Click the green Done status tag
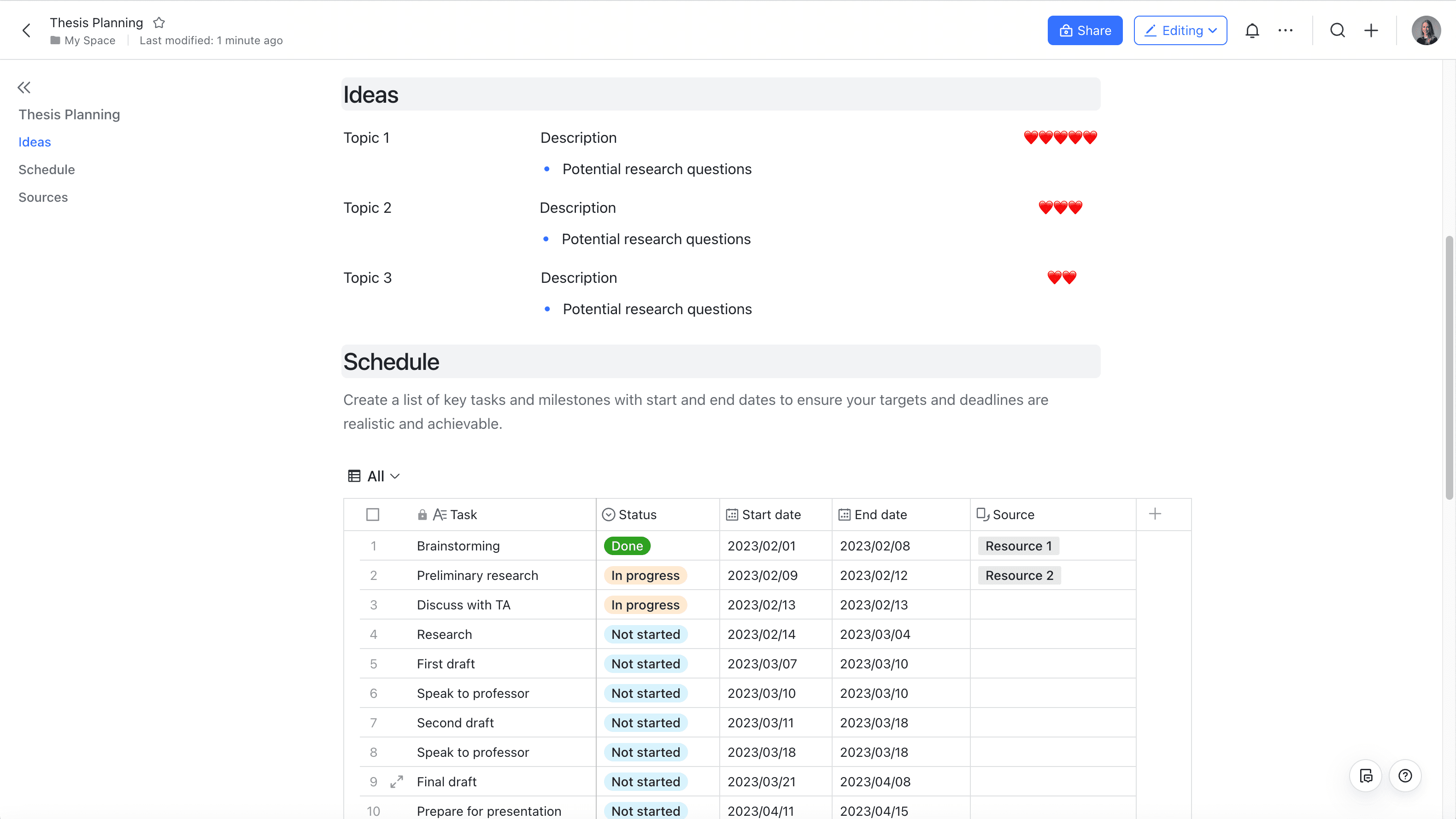Viewport: 1456px width, 819px height. 627,546
